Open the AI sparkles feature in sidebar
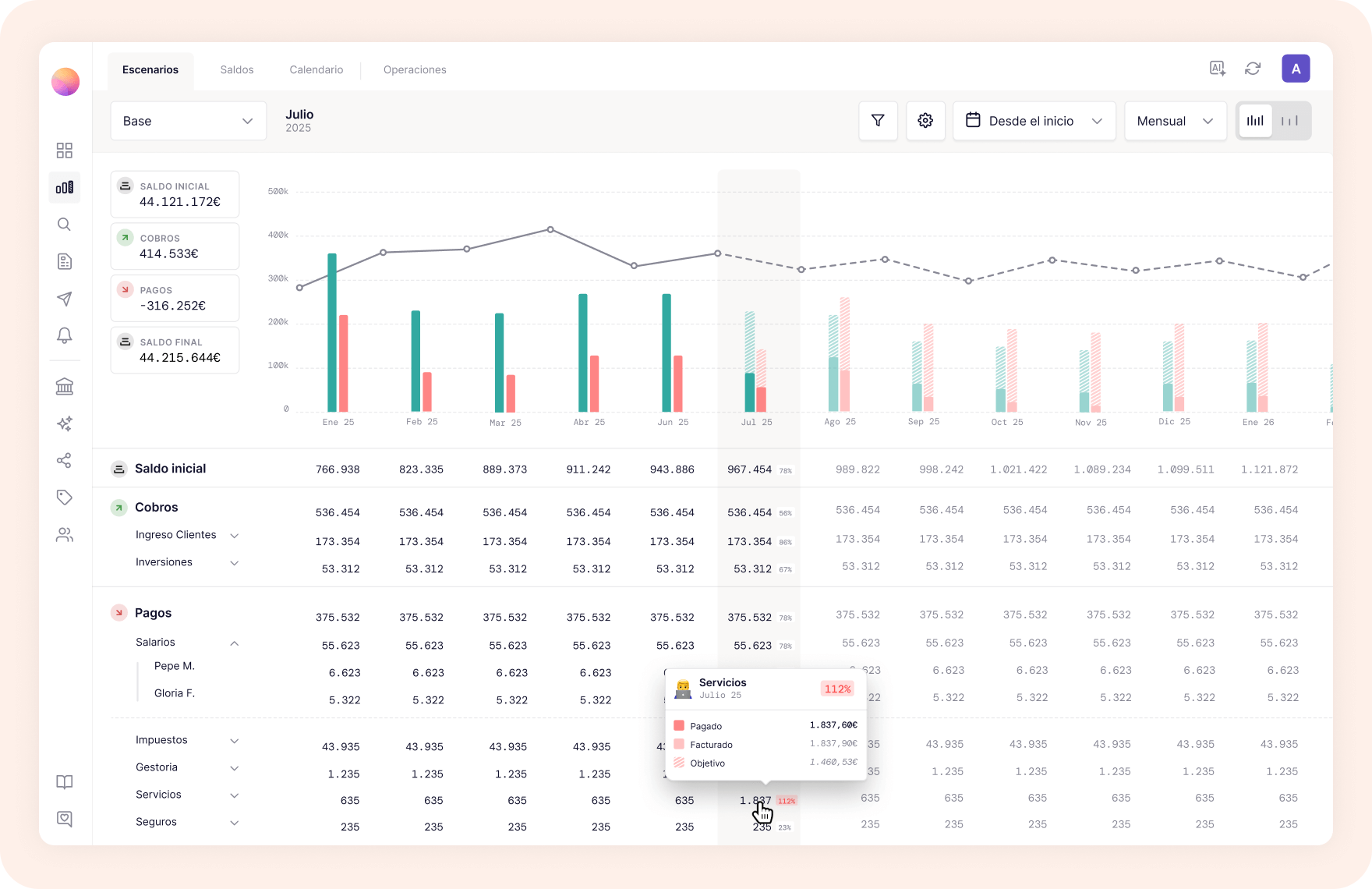This screenshot has height=889, width=1372. click(x=65, y=423)
